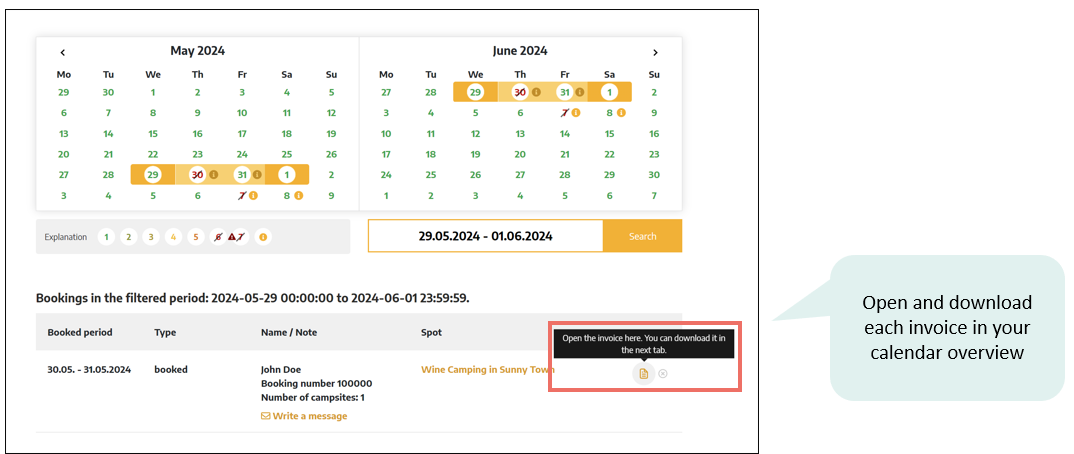
Task: Open the invoice document icon for John Doe
Action: point(643,373)
